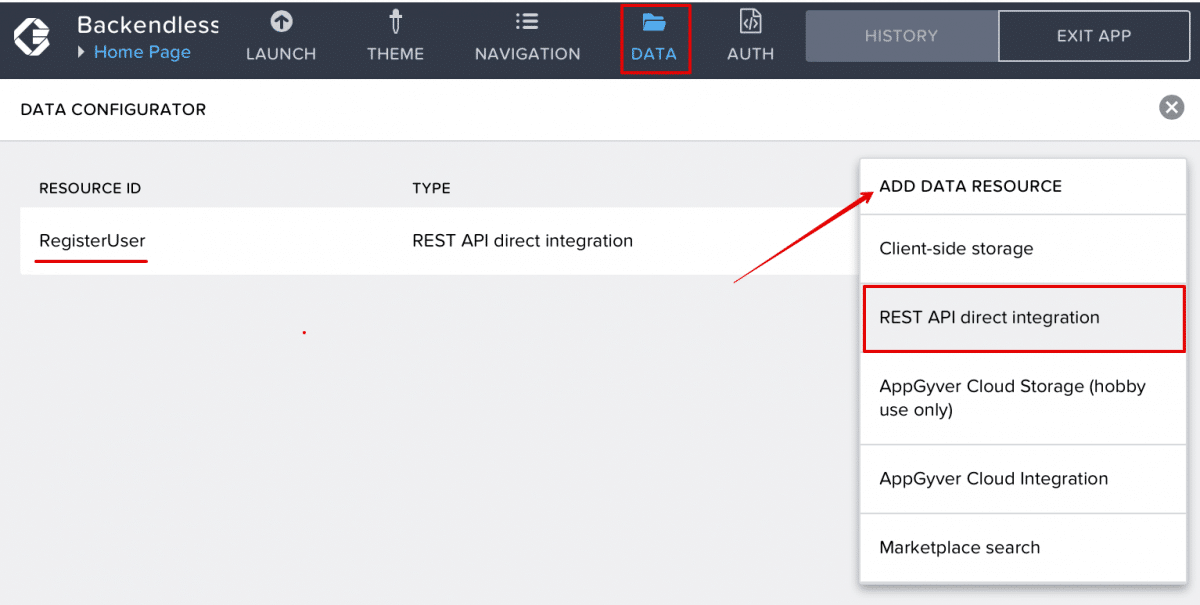
Task: Click Exit App button
Action: 1093,35
